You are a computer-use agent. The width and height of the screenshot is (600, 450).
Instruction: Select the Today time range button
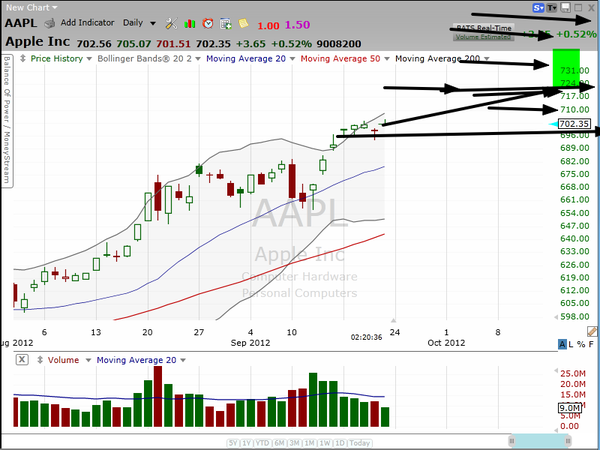point(359,443)
